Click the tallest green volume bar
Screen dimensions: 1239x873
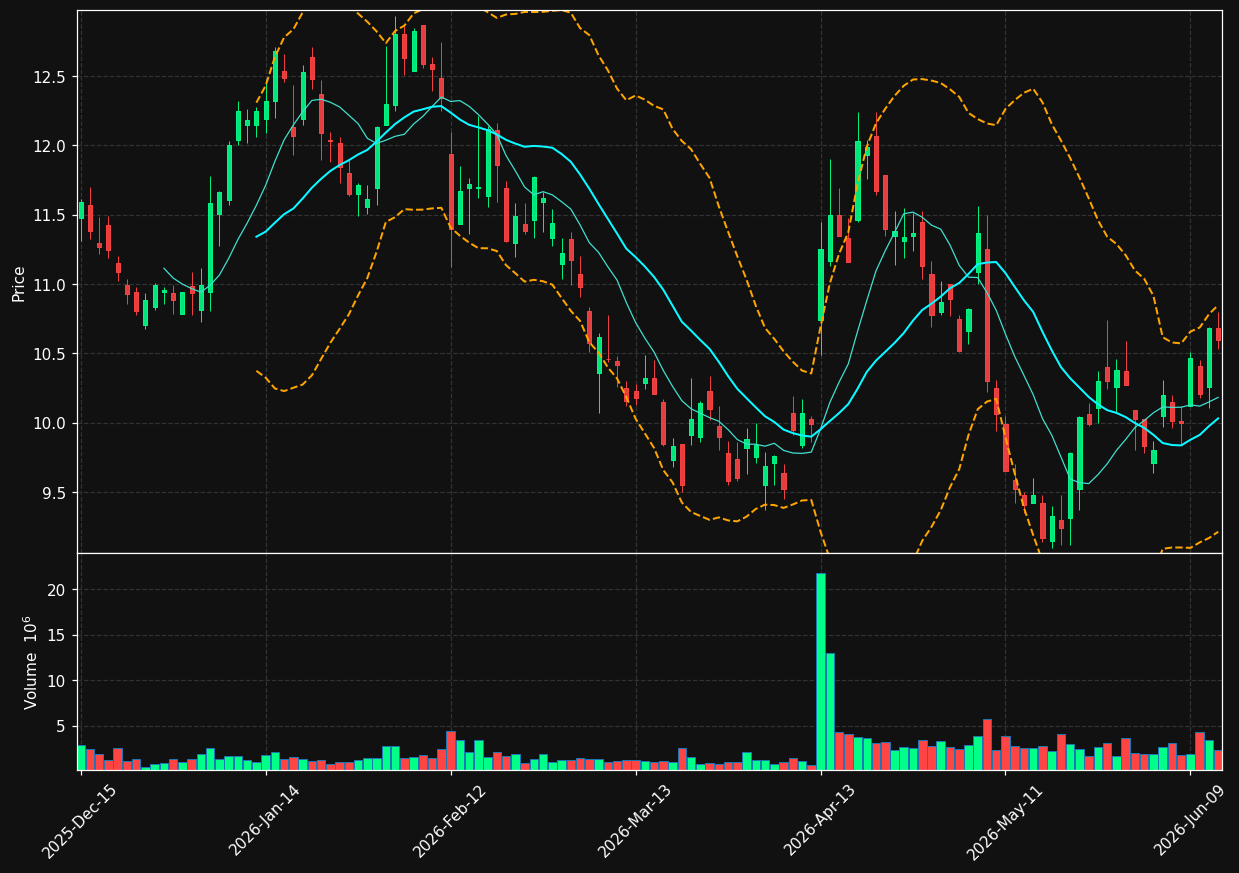(x=821, y=671)
